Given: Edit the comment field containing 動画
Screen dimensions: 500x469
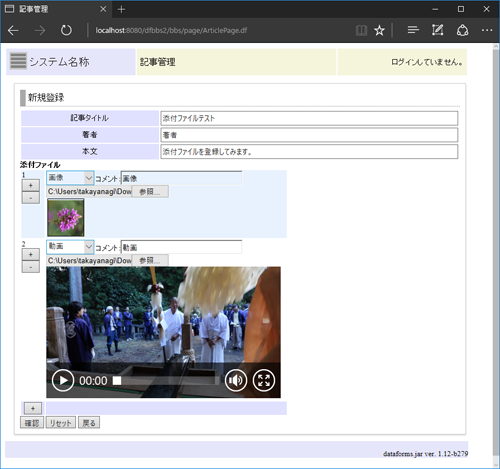Looking at the screenshot, I should (x=181, y=247).
